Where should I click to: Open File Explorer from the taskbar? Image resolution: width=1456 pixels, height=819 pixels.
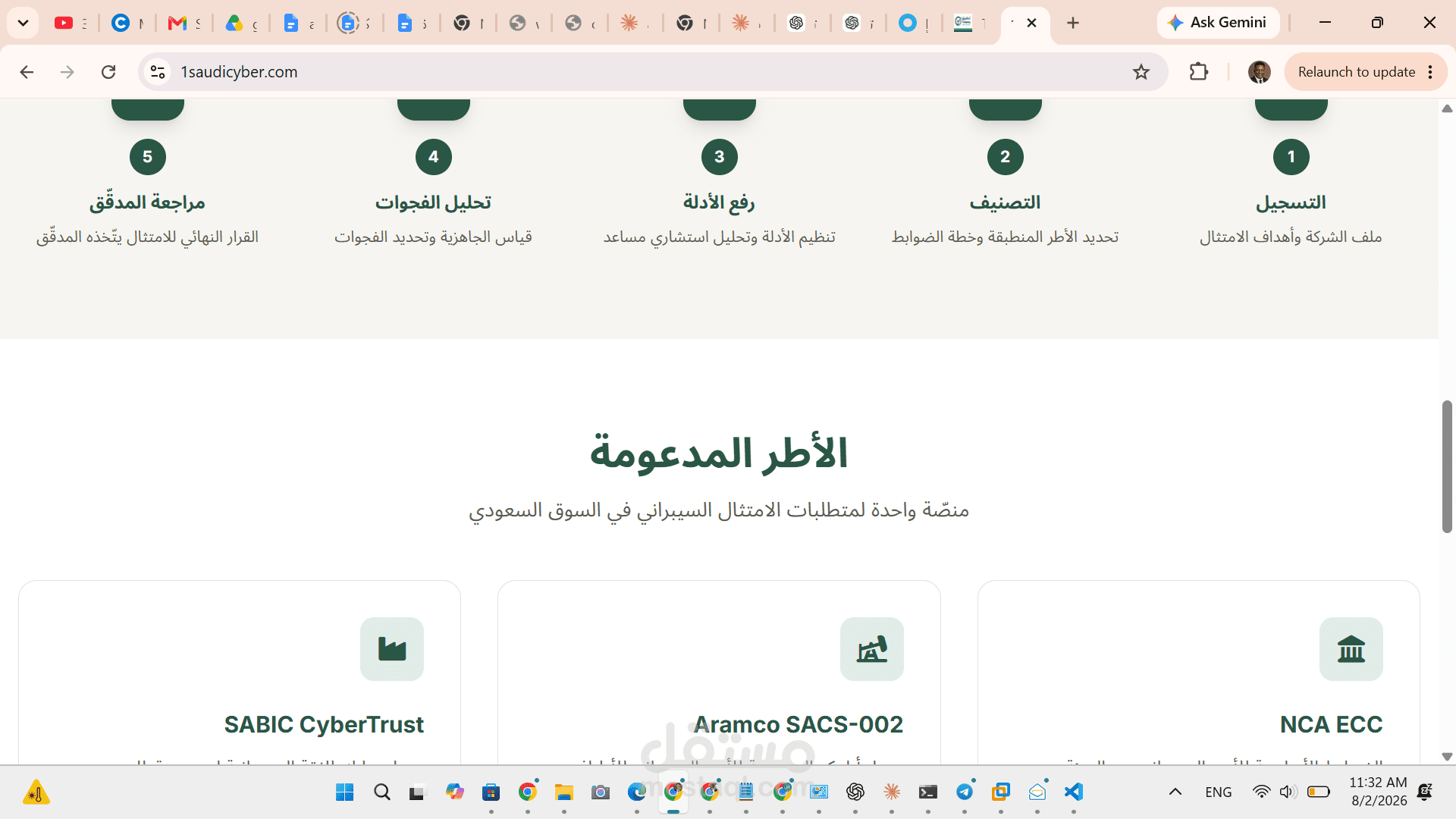[x=564, y=792]
